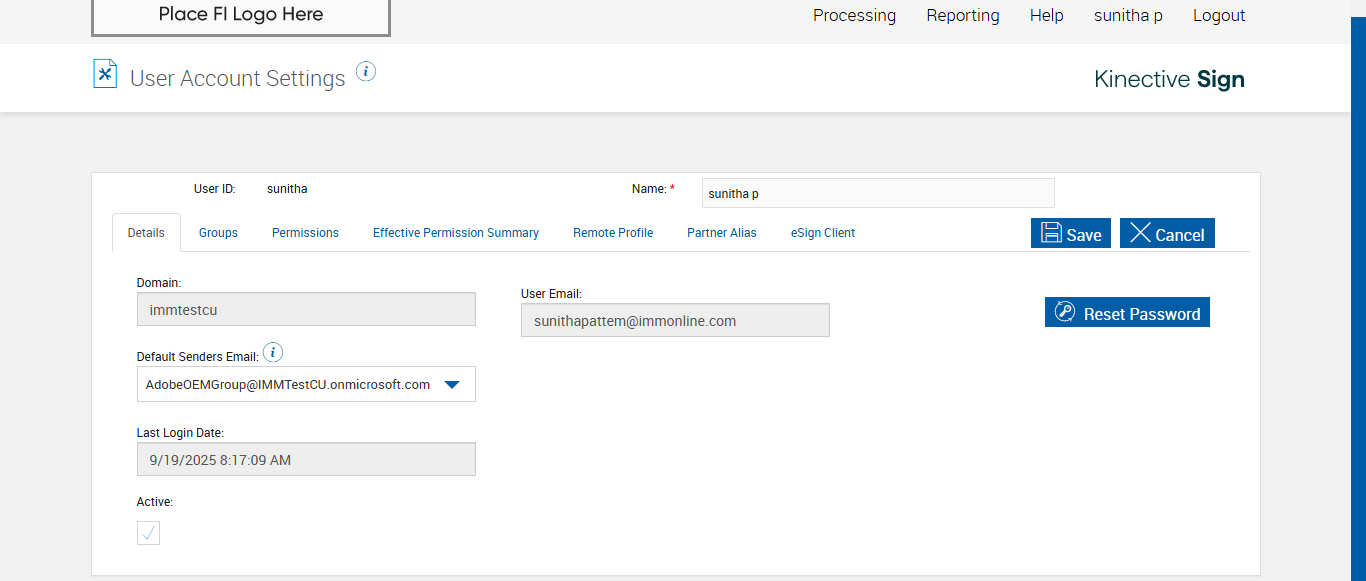The width and height of the screenshot is (1366, 581).
Task: Open the eSign Client tab
Action: point(823,233)
